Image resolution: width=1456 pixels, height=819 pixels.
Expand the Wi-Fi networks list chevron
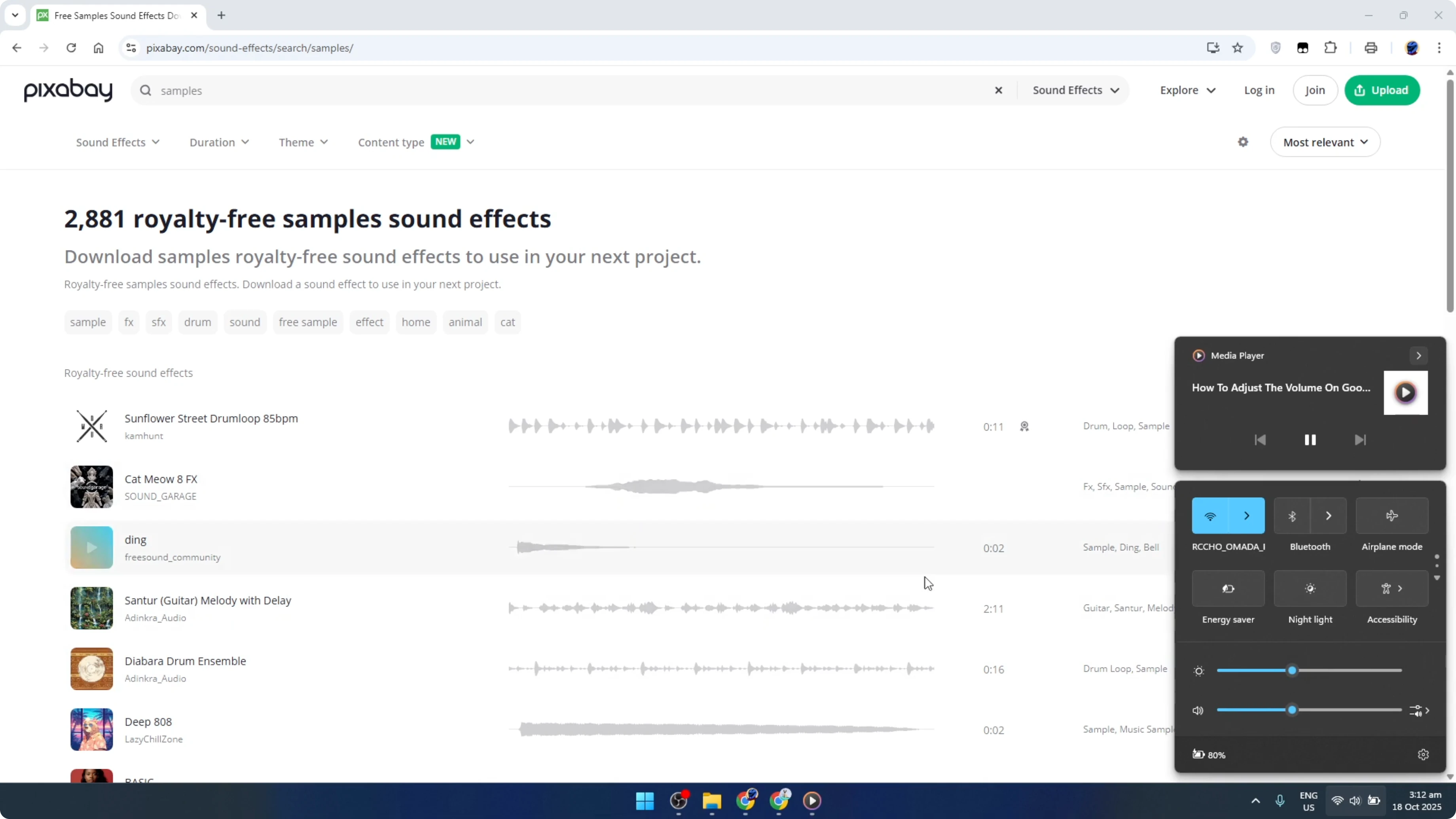point(1247,516)
